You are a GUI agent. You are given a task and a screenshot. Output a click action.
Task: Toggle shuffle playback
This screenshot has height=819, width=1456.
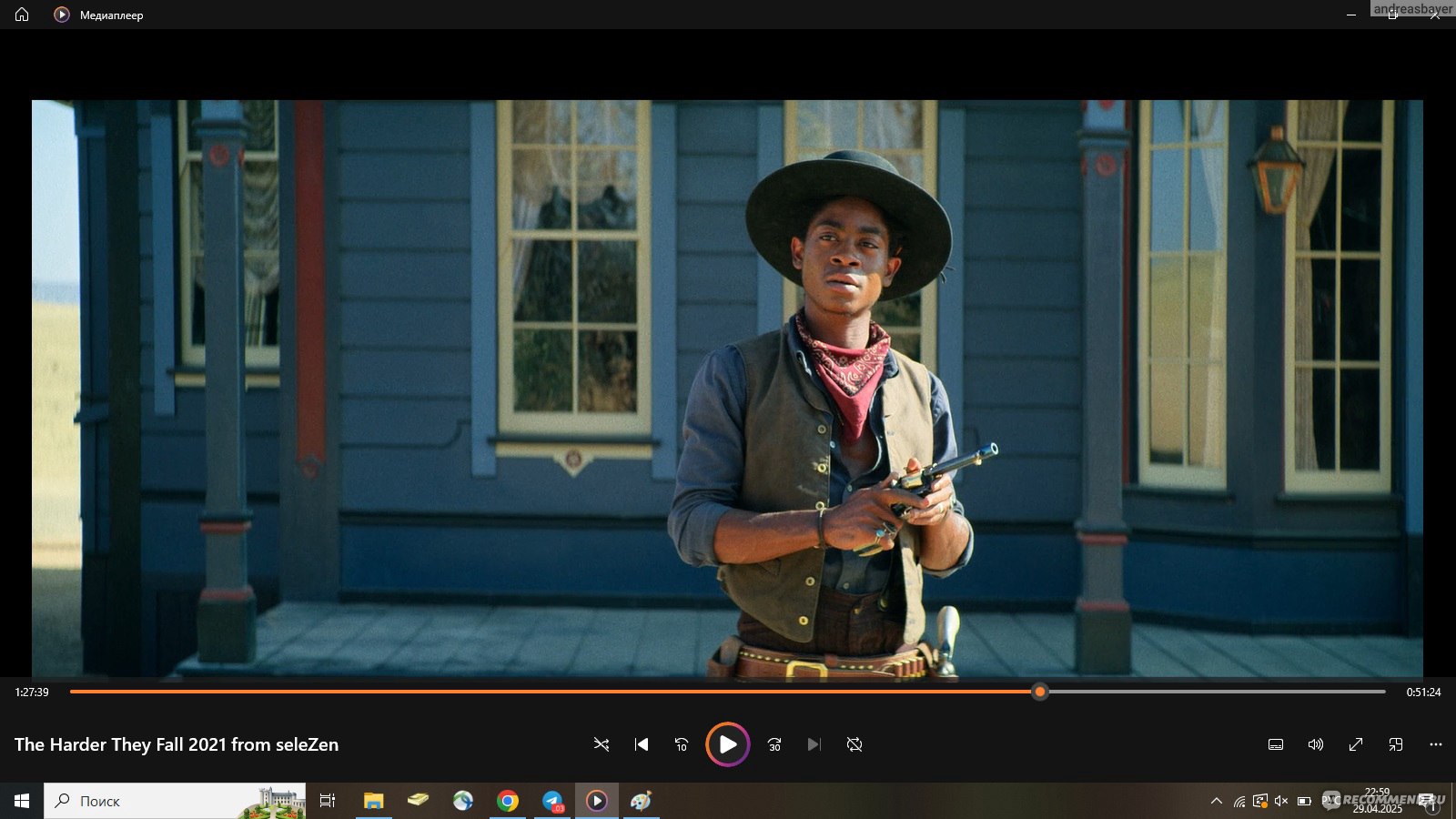(x=602, y=744)
